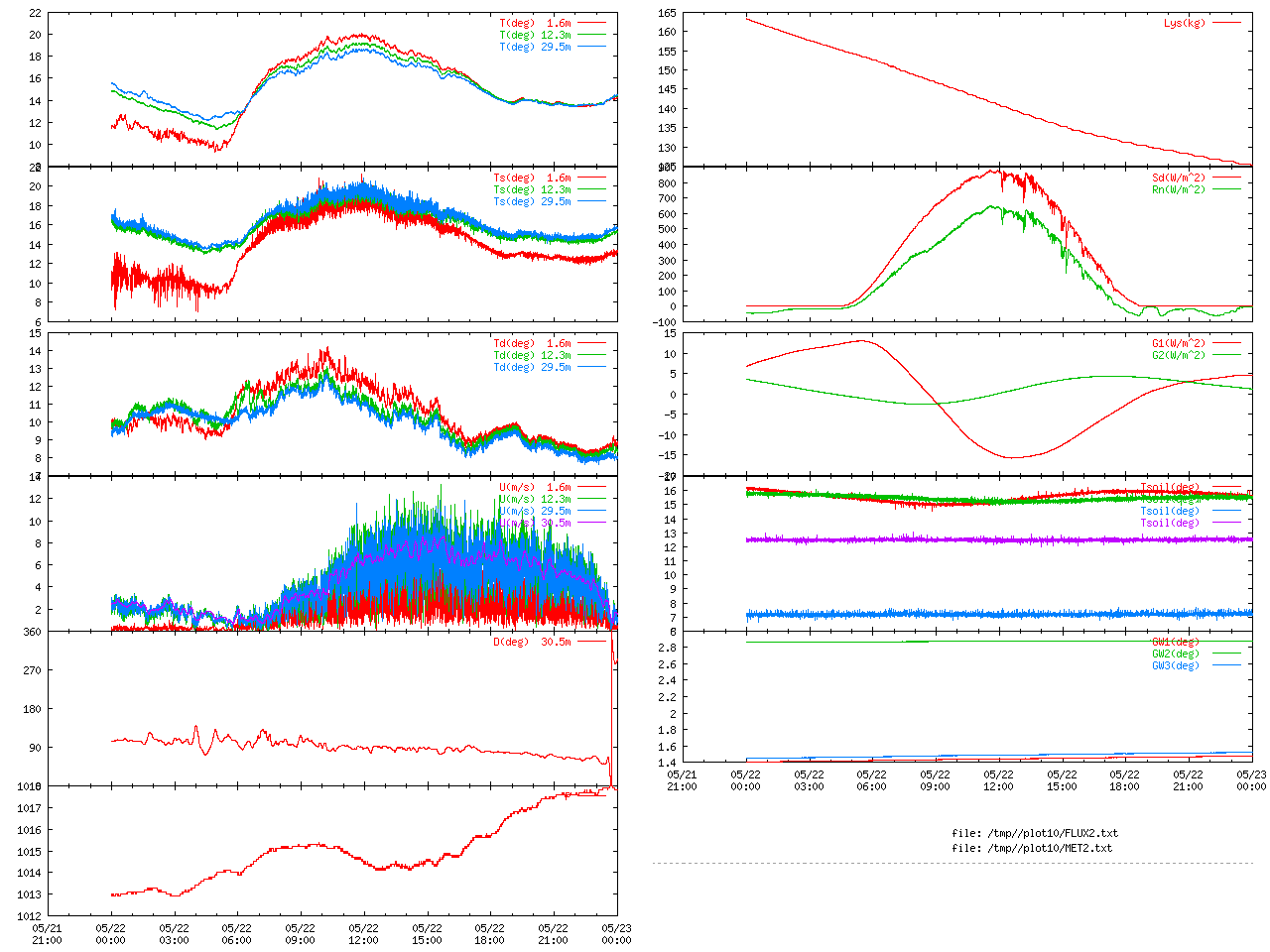Select the 'GW2(deg)' legend label
The width and height of the screenshot is (1270, 952).
click(1176, 654)
